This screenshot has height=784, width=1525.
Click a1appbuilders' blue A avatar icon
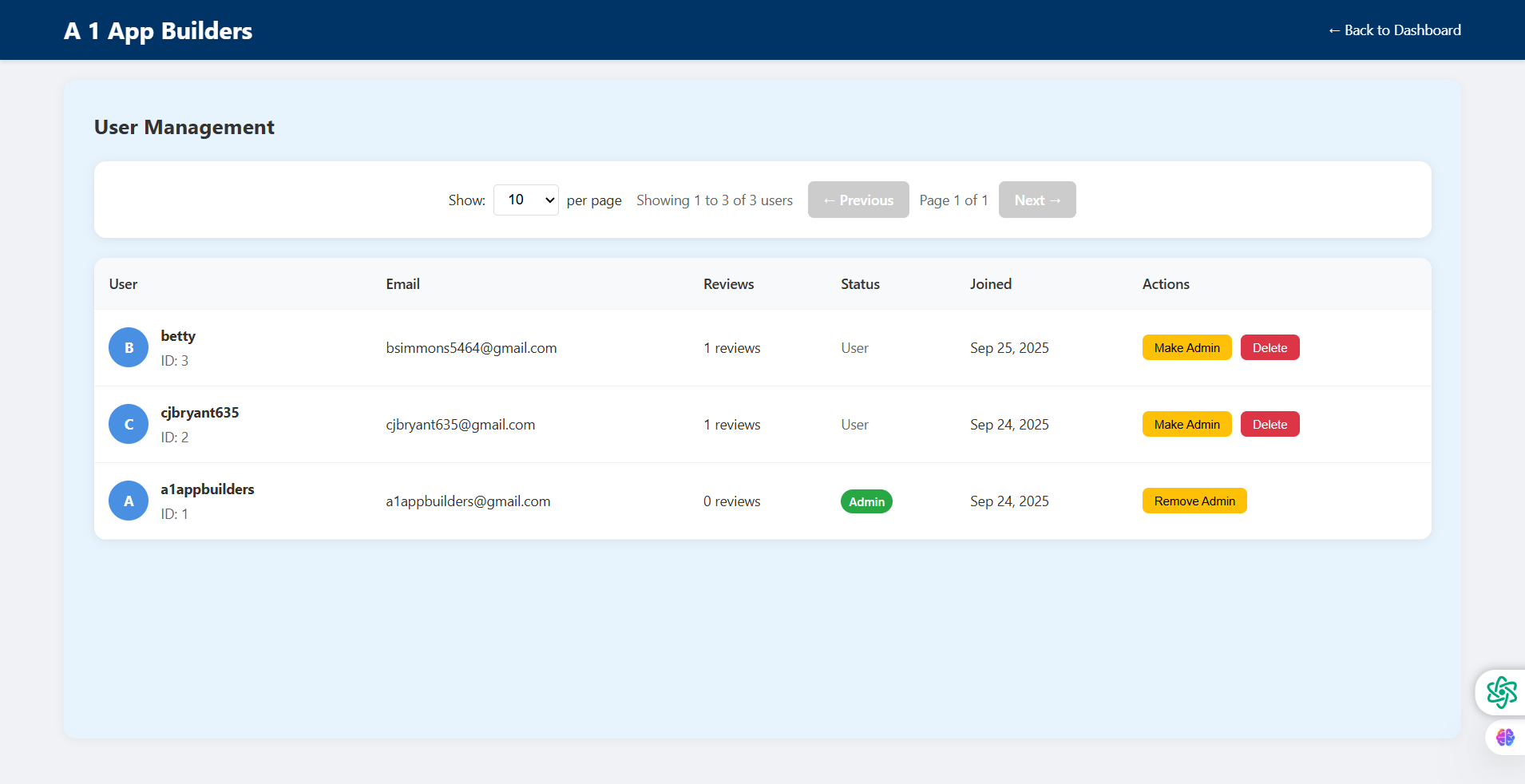pyautogui.click(x=129, y=501)
